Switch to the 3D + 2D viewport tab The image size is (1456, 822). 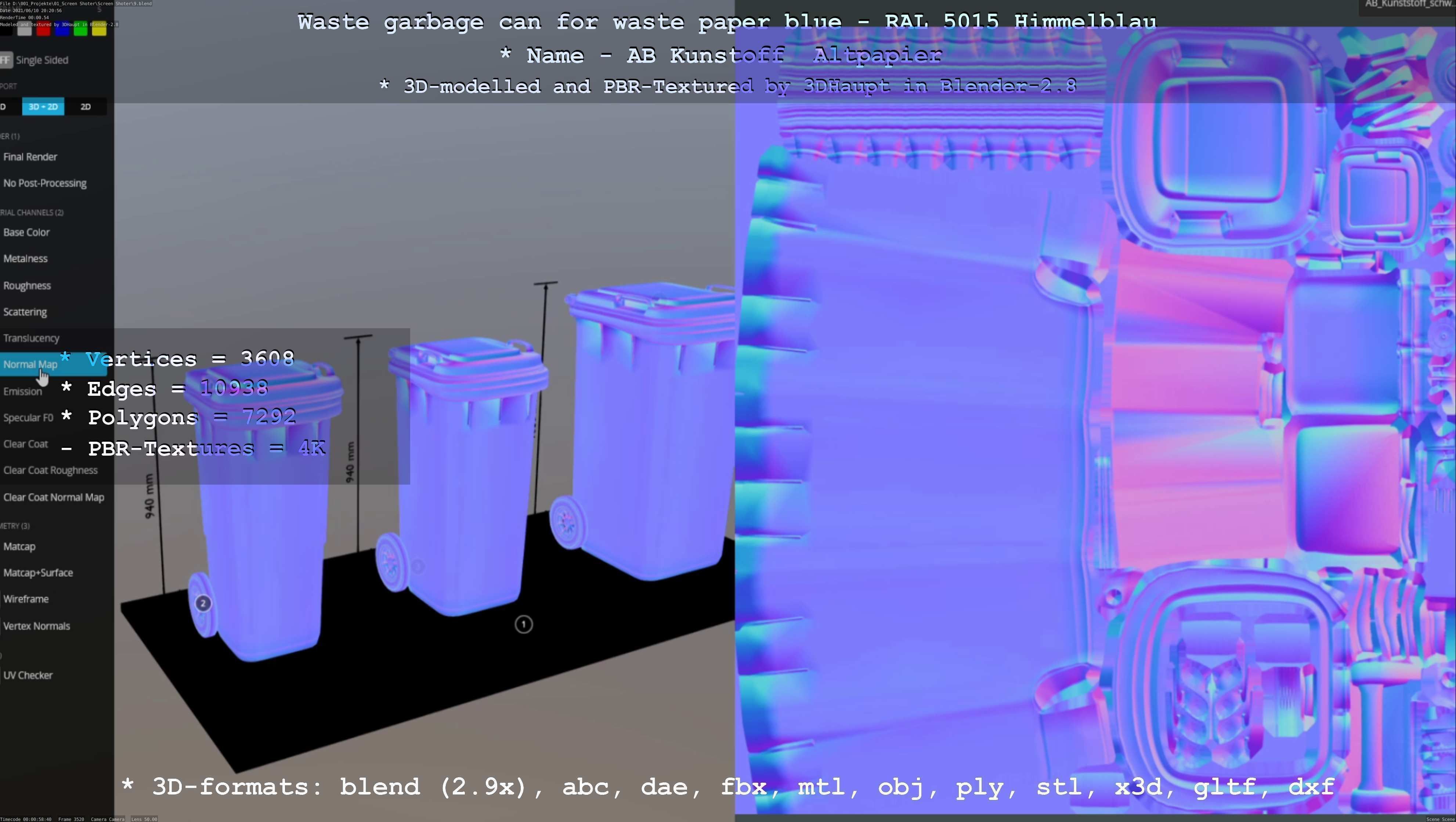point(43,107)
